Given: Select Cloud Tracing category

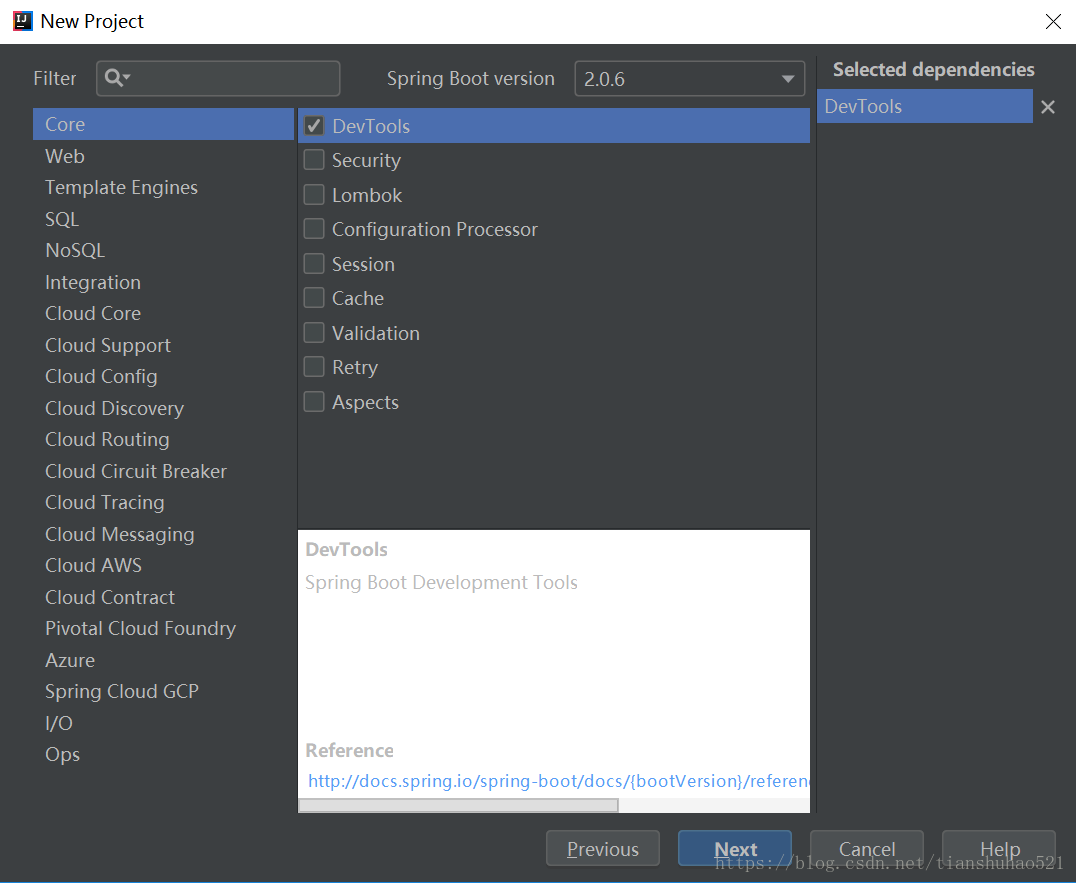Looking at the screenshot, I should 163,503.
